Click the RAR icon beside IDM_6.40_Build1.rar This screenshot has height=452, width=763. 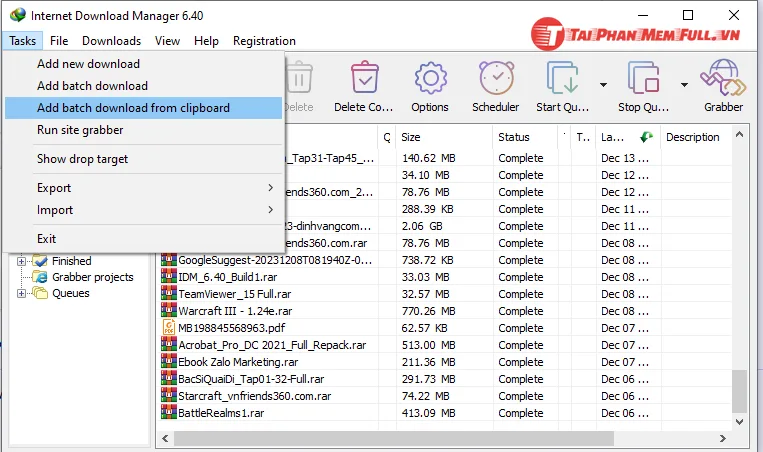pos(168,276)
